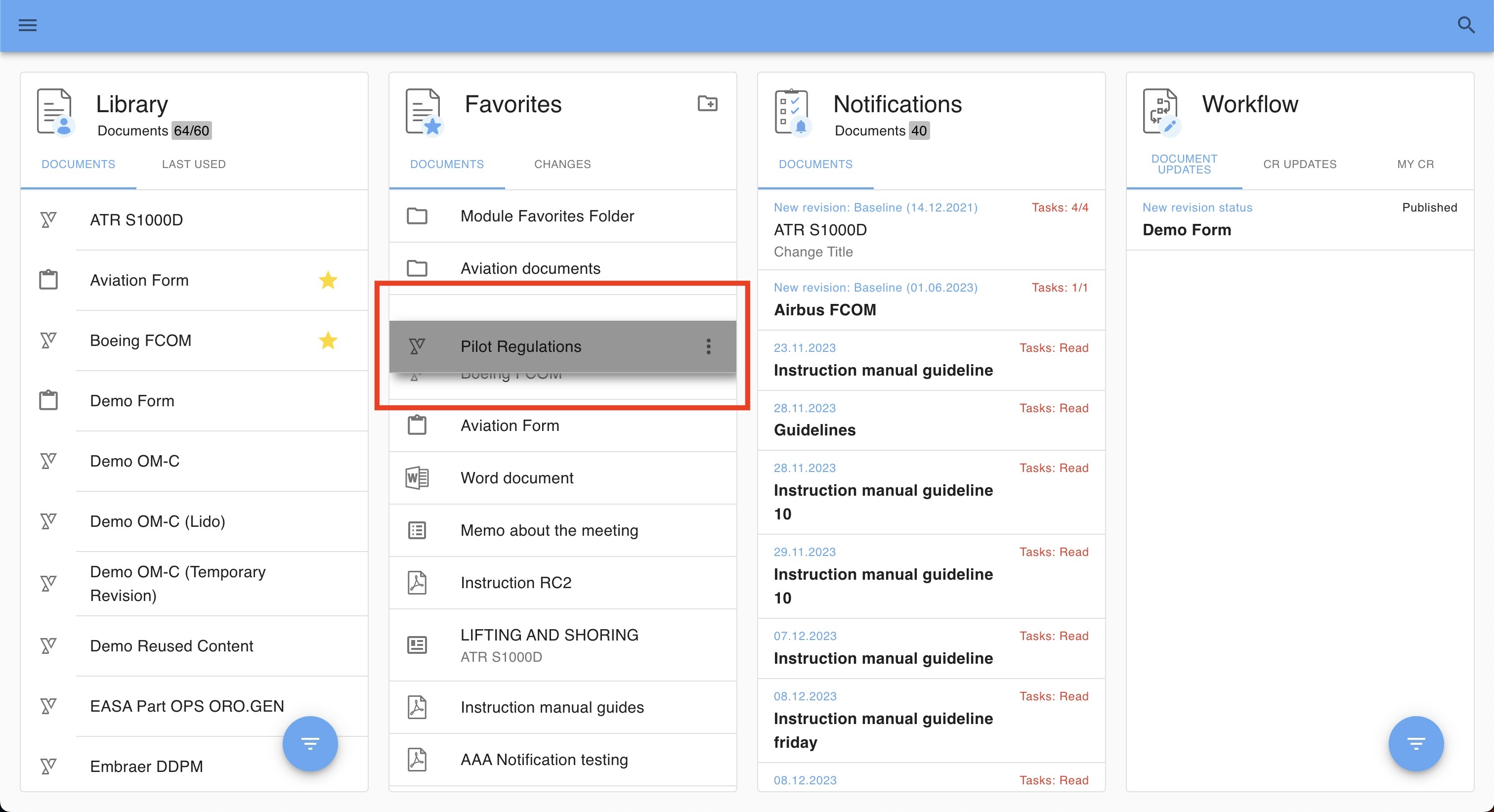Click the Instruction RC2 PDF icon
The width and height of the screenshot is (1494, 812).
click(x=417, y=582)
